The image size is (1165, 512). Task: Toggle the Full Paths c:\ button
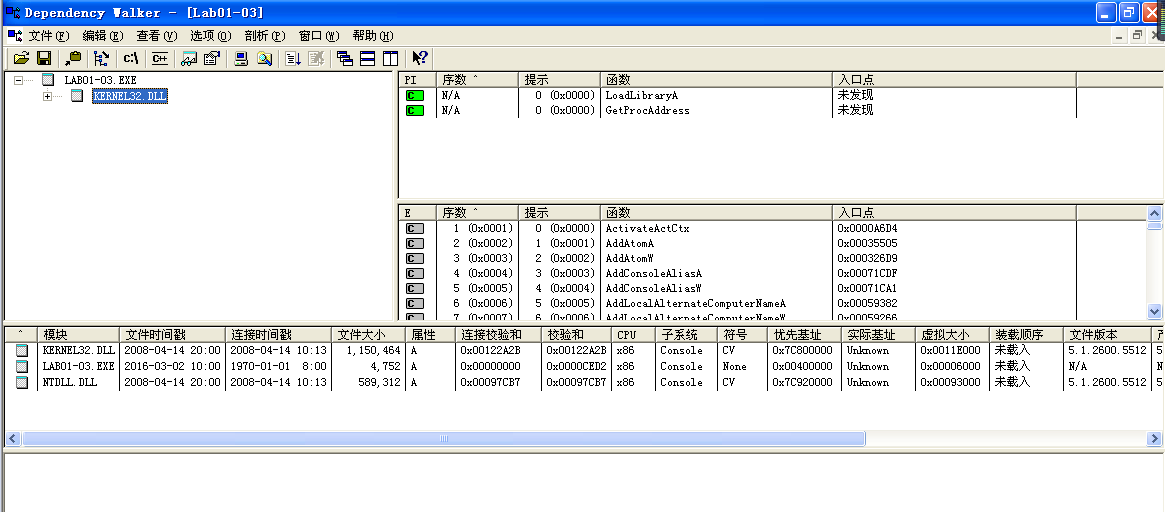pyautogui.click(x=131, y=59)
